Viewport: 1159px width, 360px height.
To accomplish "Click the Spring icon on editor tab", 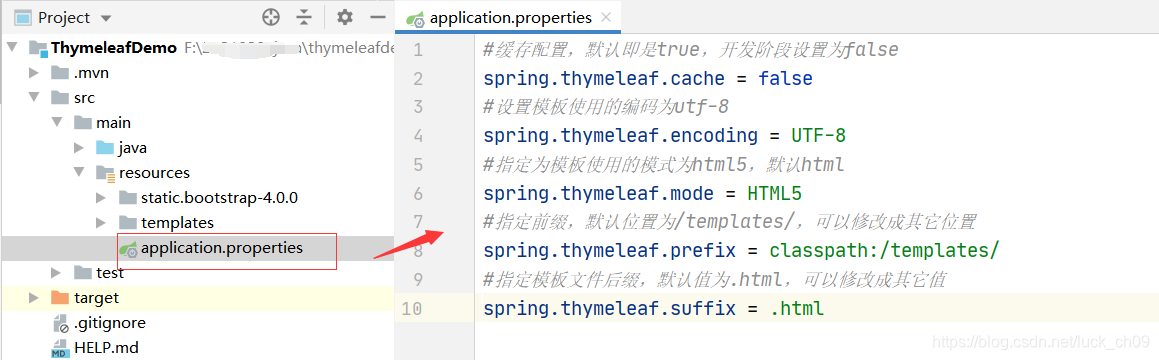I will [x=415, y=19].
